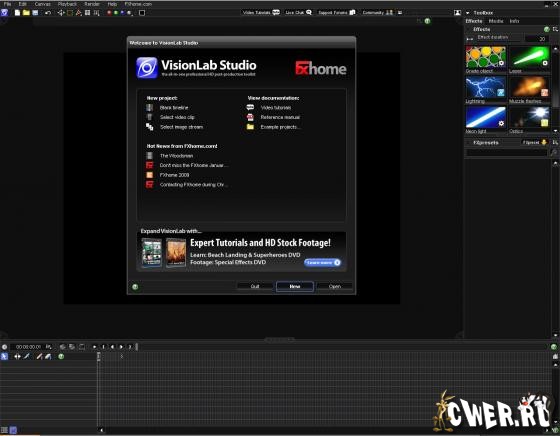Image resolution: width=560 pixels, height=436 pixels.
Task: Open the Edit menu
Action: click(22, 4)
